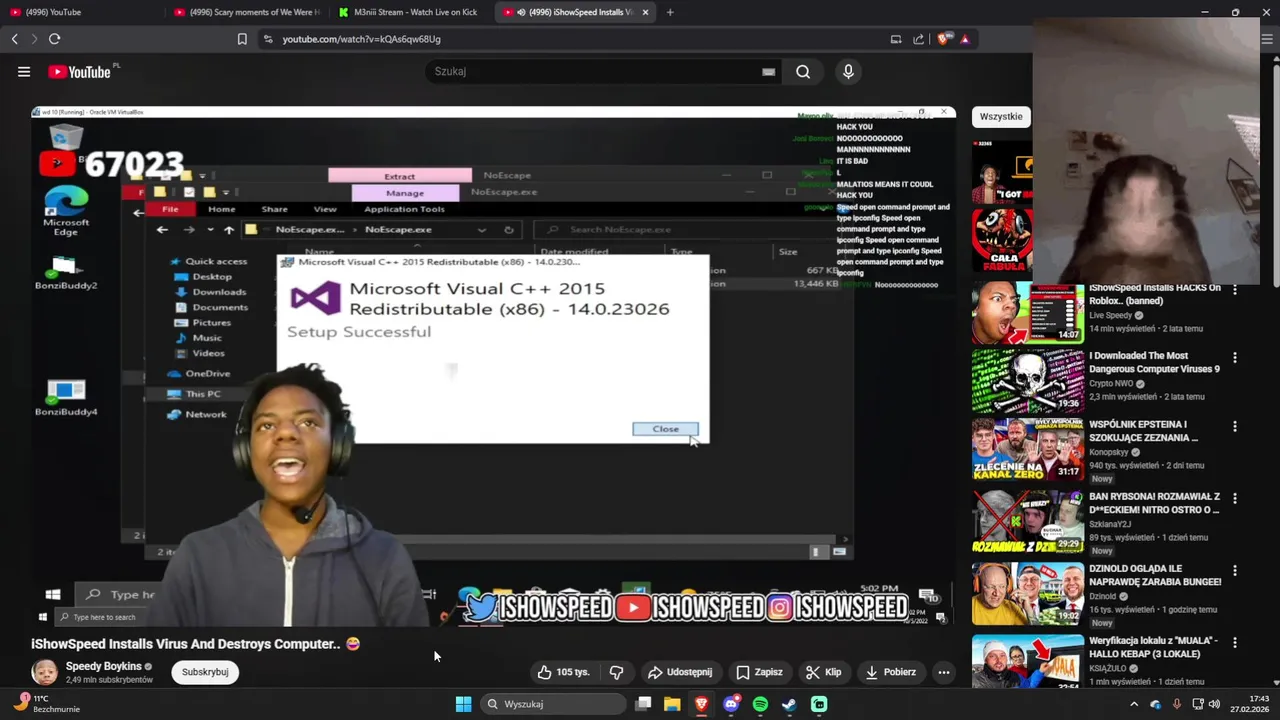1280x720 pixels.
Task: Open the Windows Start menu
Action: point(463,704)
